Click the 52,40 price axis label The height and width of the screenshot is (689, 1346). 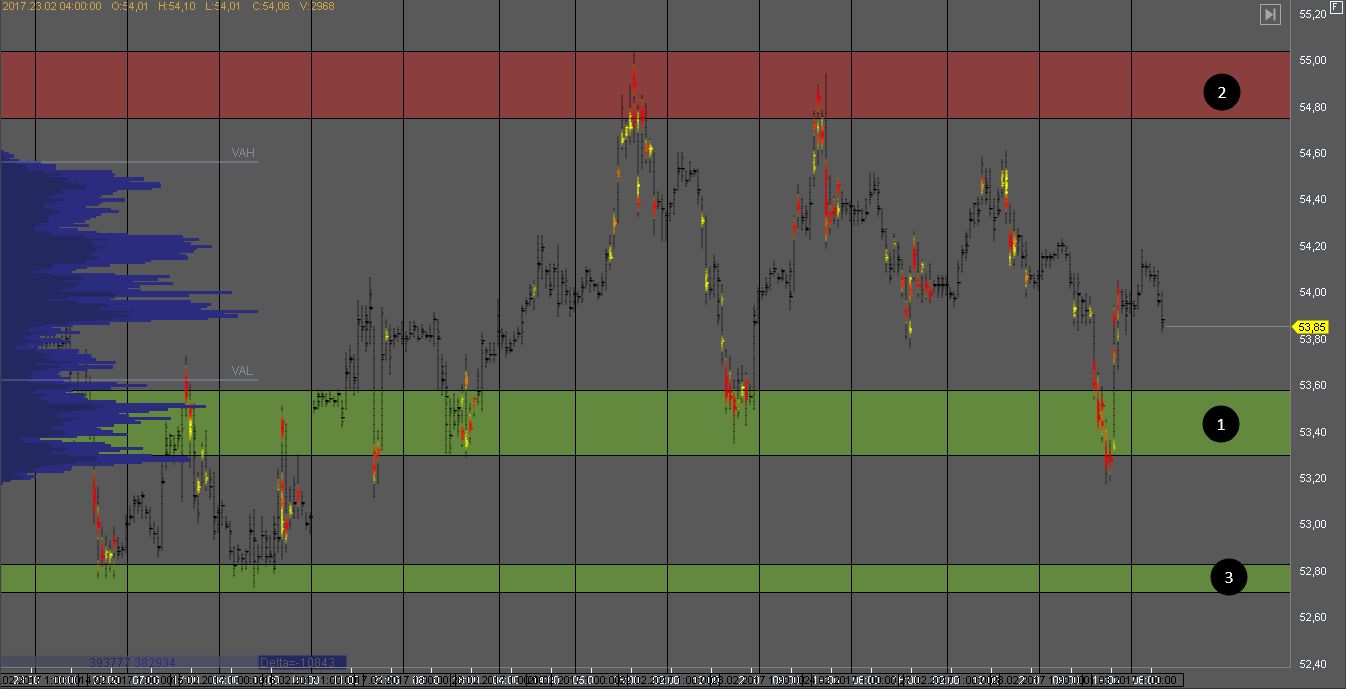[x=1312, y=664]
